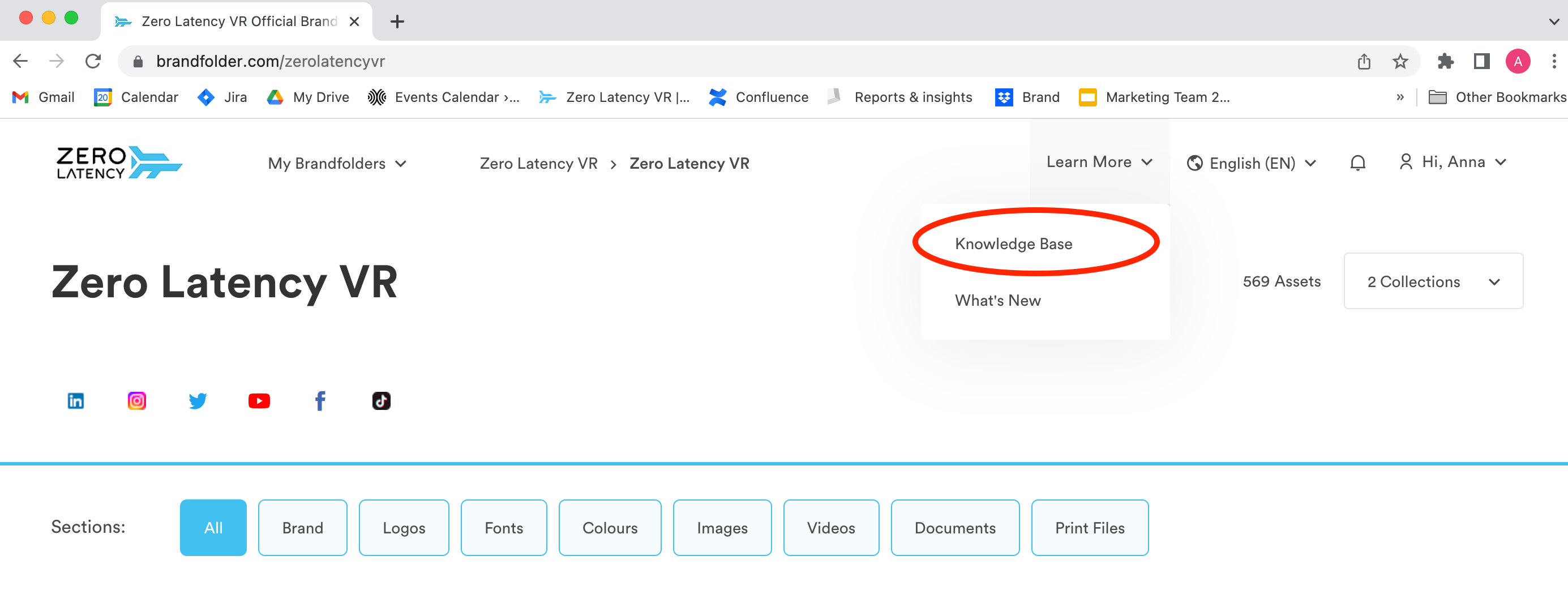Filter by the Videos section
This screenshot has width=1568, height=590.
[x=832, y=528]
